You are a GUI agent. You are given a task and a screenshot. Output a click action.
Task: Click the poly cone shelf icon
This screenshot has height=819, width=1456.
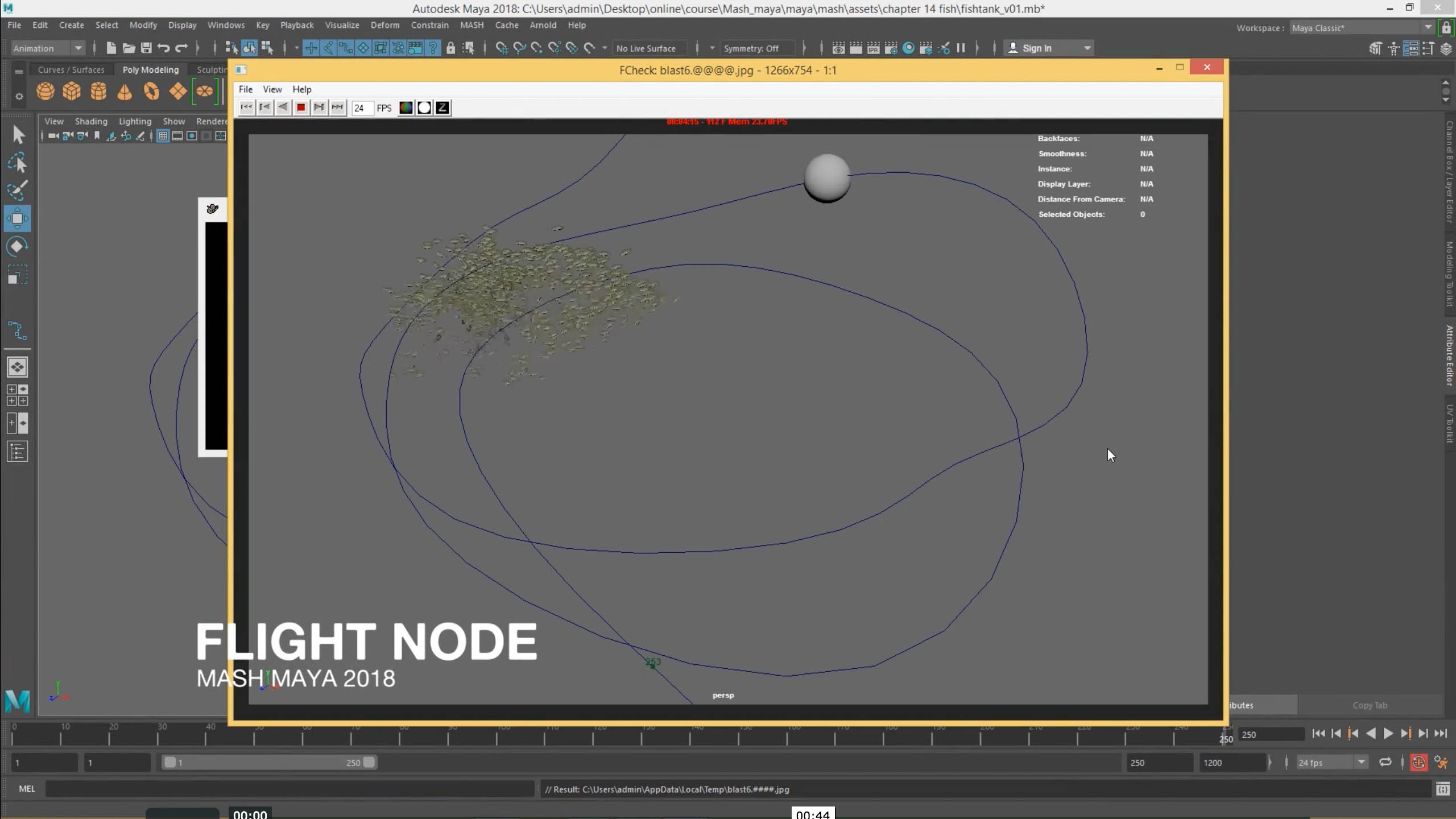pos(125,92)
